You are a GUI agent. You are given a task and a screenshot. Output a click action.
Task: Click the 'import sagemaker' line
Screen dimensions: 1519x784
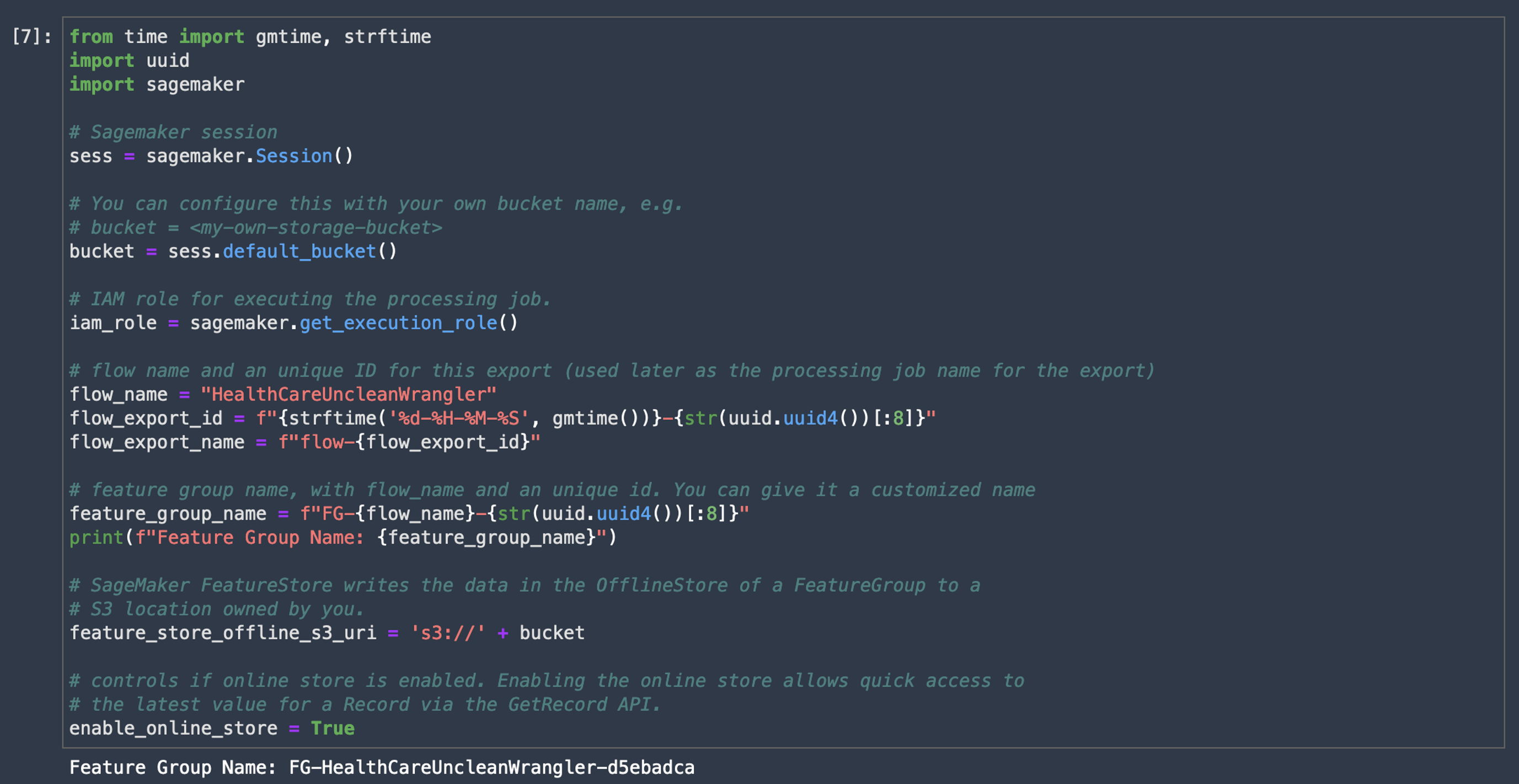(157, 84)
